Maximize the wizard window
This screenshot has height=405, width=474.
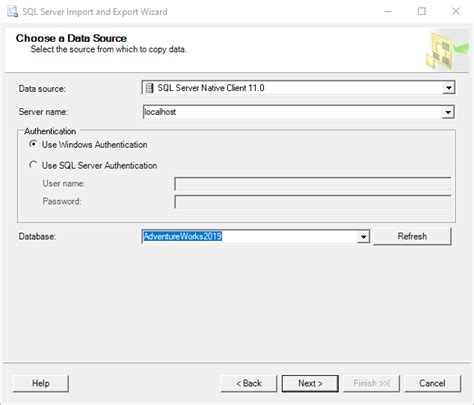tap(422, 12)
